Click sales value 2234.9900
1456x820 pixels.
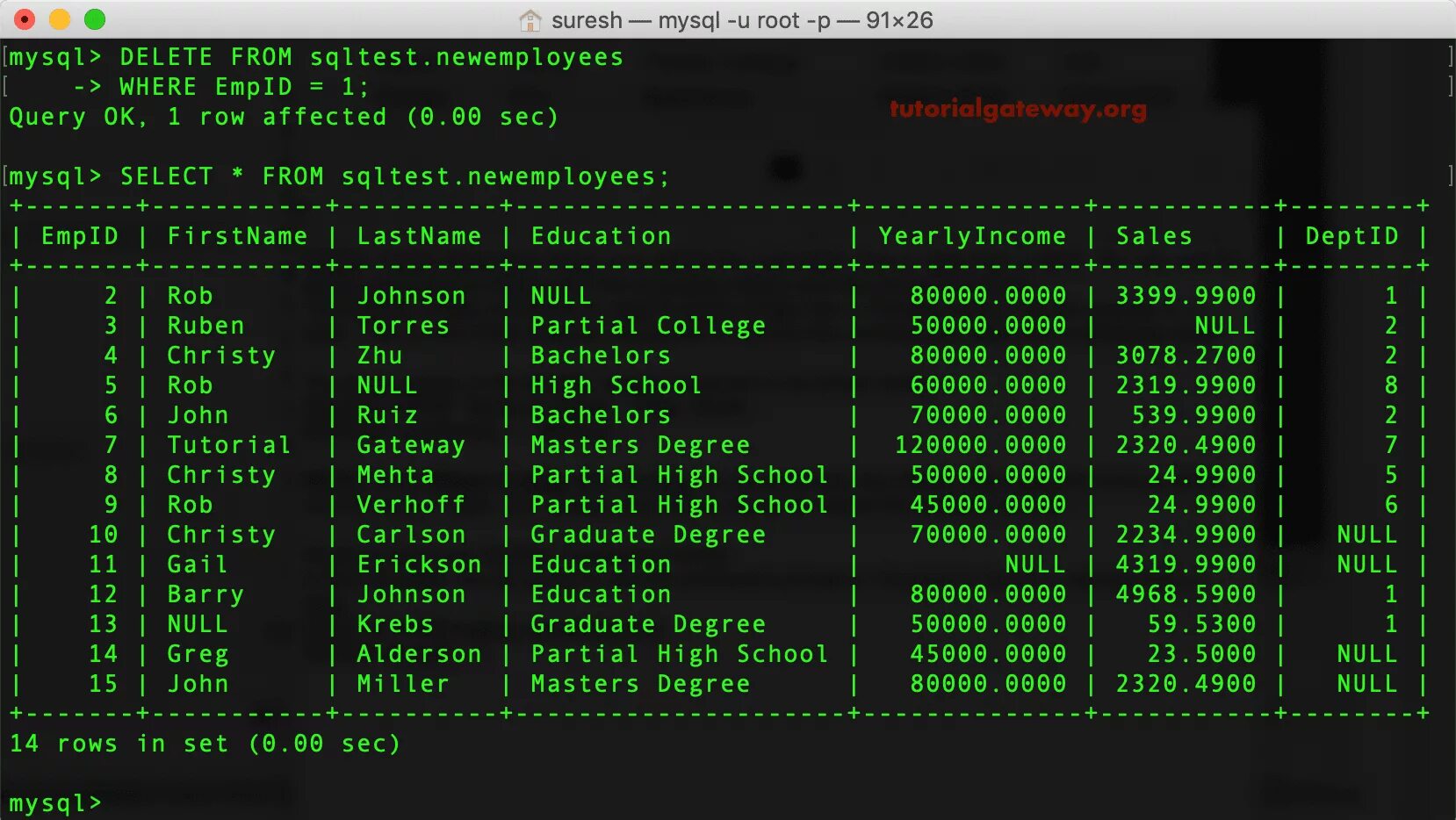[x=1186, y=535]
